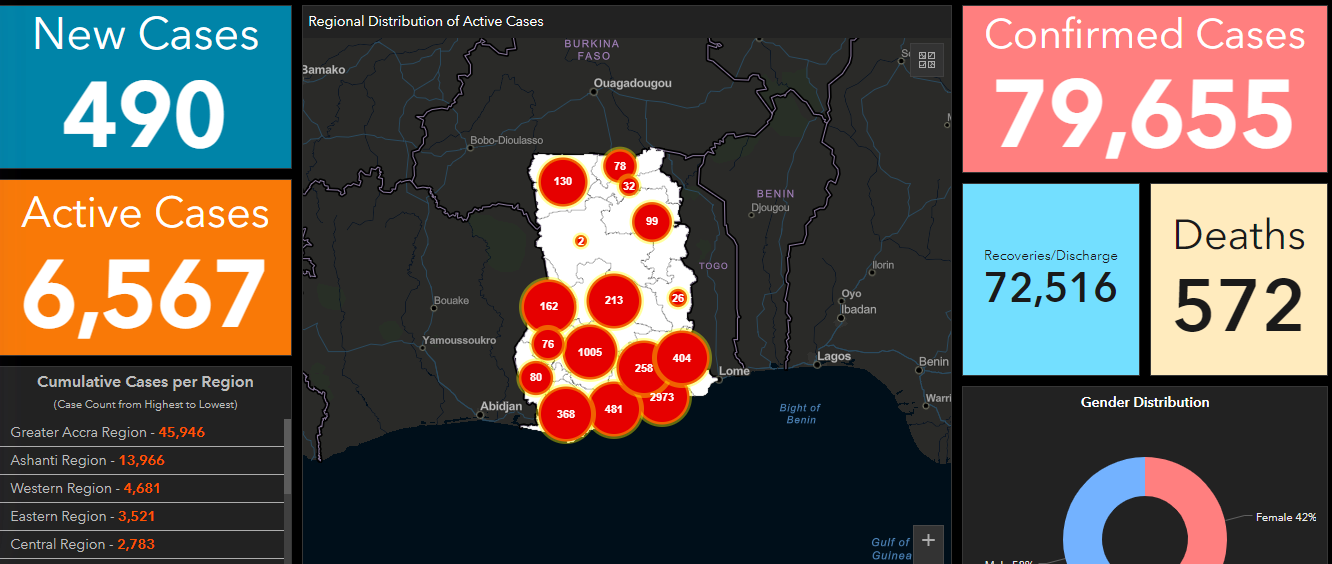Image resolution: width=1332 pixels, height=564 pixels.
Task: Click the 130 cases map marker
Action: click(562, 181)
